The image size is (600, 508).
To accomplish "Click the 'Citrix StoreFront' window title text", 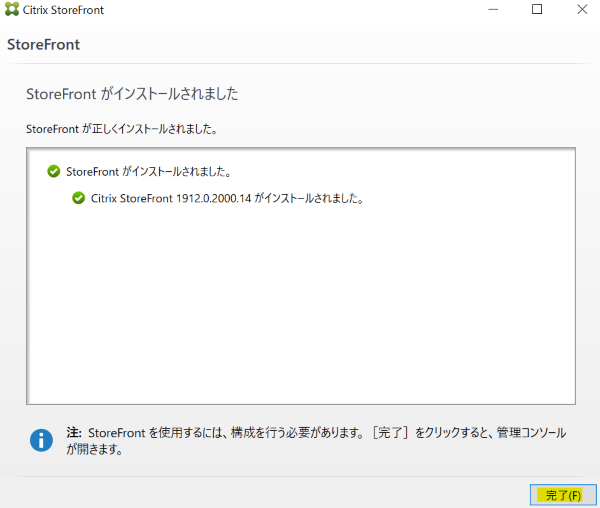I will [x=63, y=10].
